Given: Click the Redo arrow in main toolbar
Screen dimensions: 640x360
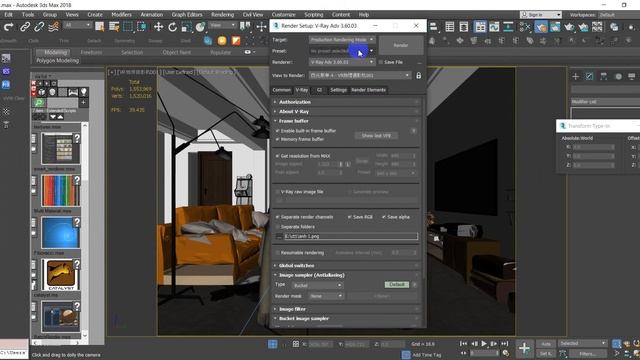Looking at the screenshot, I should click(9, 27).
